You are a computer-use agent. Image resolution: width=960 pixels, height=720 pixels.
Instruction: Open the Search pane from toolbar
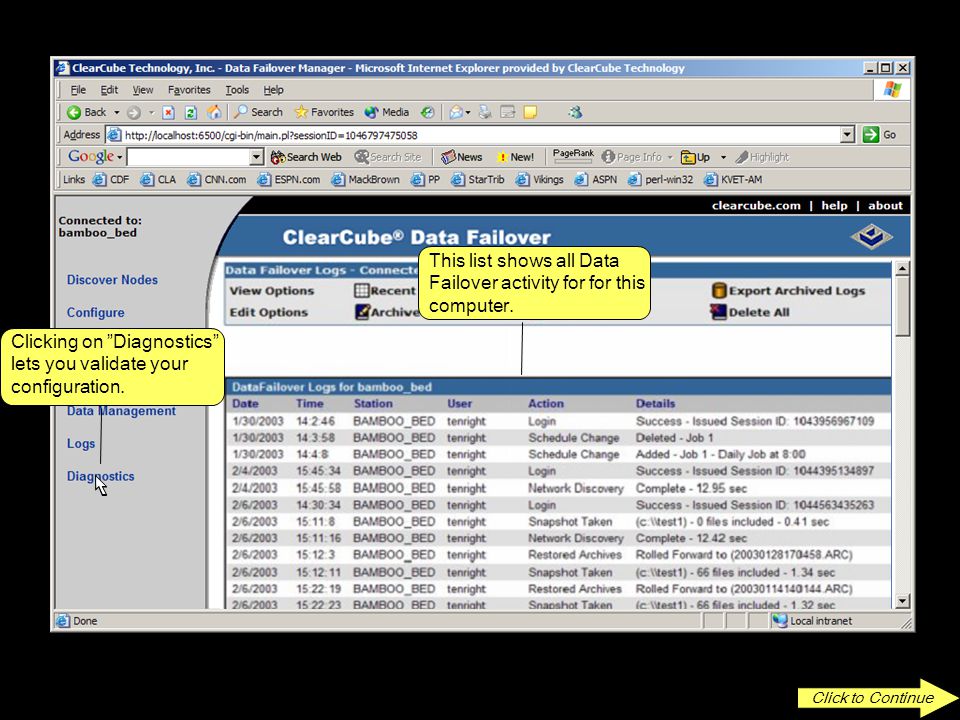(x=258, y=112)
